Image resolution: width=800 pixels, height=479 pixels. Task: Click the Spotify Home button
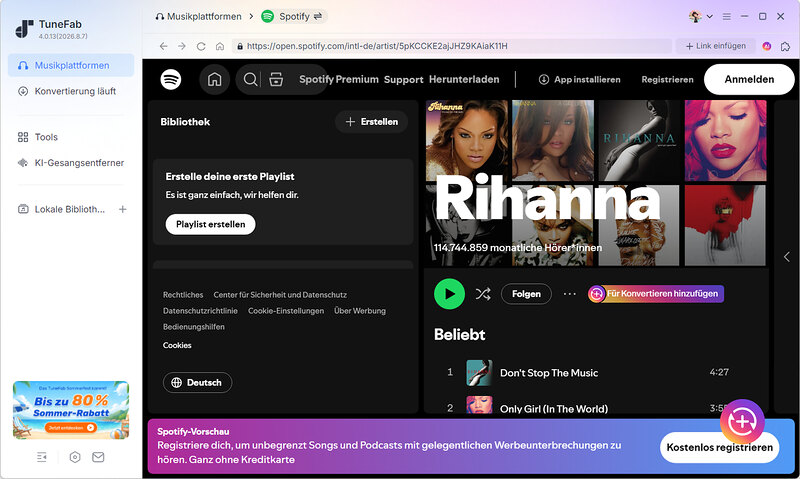pyautogui.click(x=214, y=80)
